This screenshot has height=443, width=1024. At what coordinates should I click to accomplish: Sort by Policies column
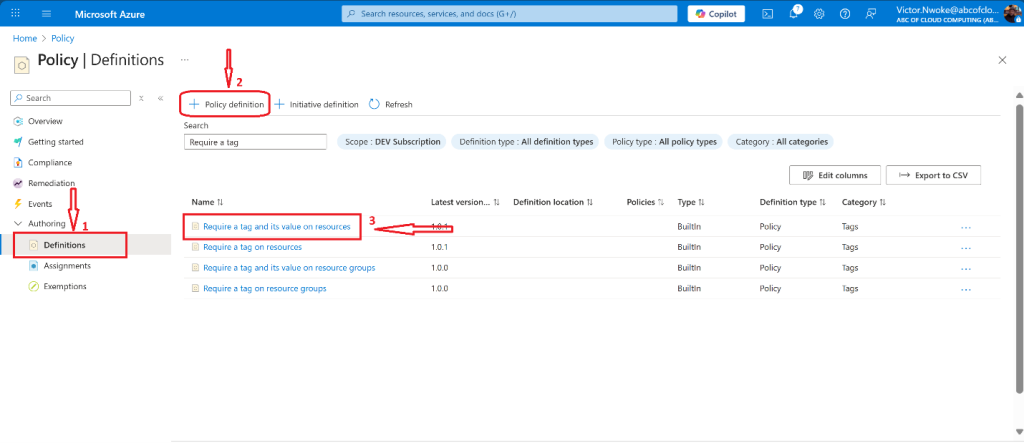tap(645, 203)
